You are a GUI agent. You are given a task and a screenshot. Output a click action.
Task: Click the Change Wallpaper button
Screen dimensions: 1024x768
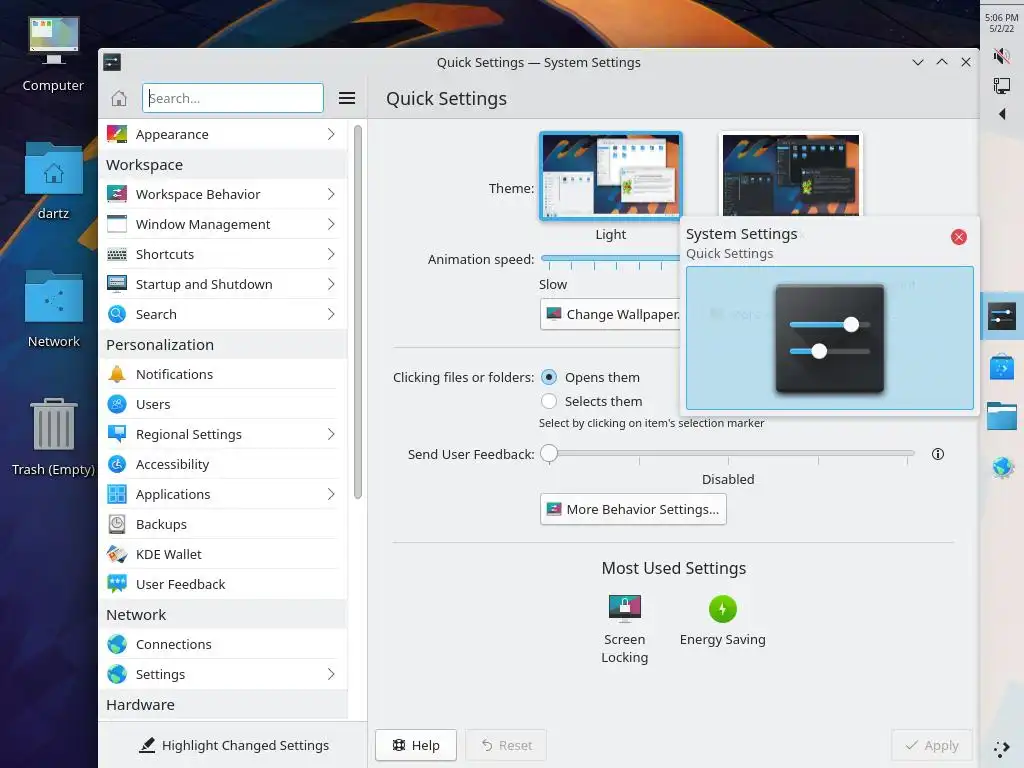611,314
